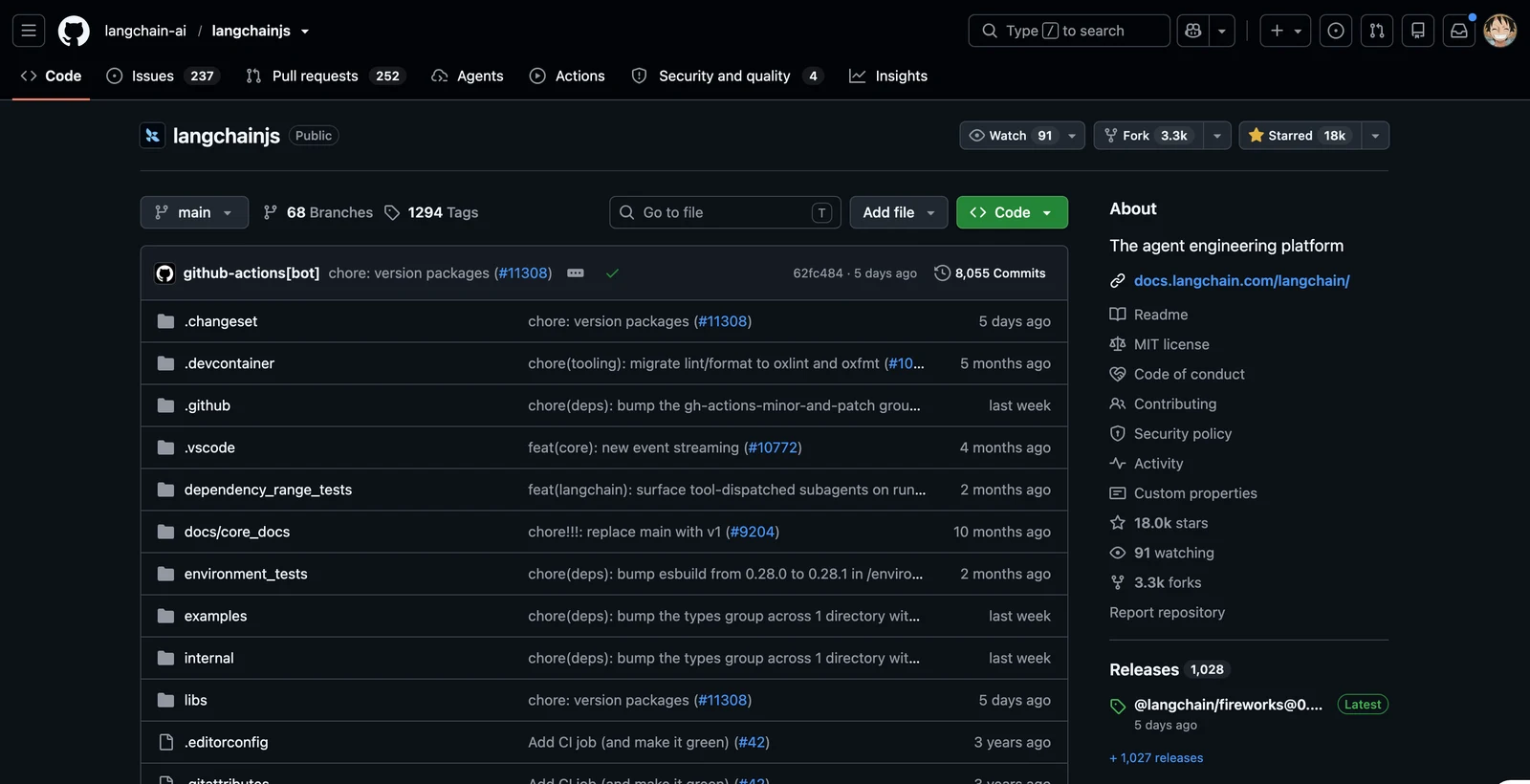View the green check status of the latest commit

tap(613, 273)
